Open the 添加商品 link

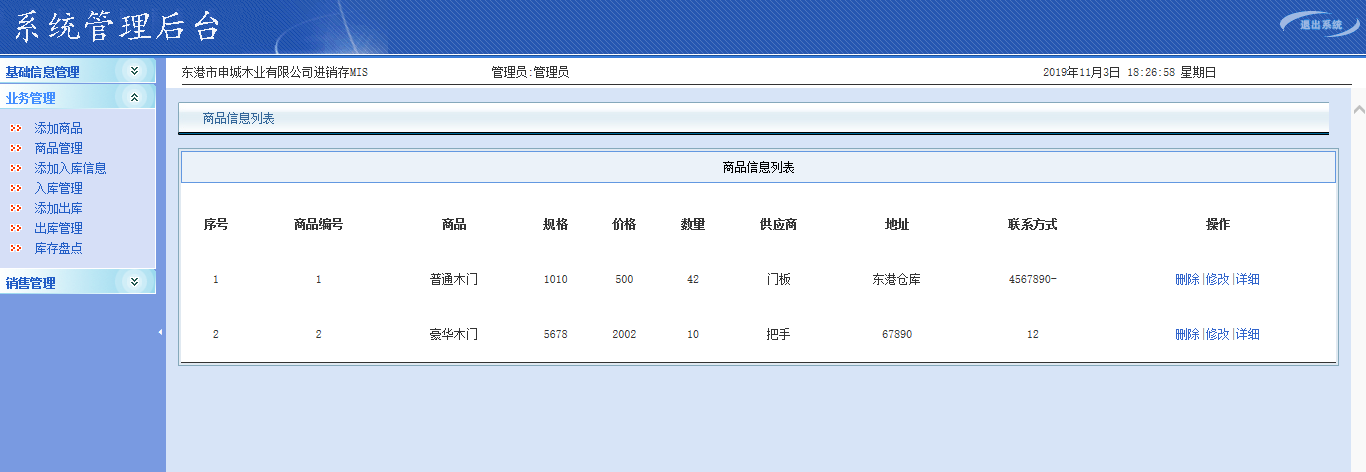(58, 128)
